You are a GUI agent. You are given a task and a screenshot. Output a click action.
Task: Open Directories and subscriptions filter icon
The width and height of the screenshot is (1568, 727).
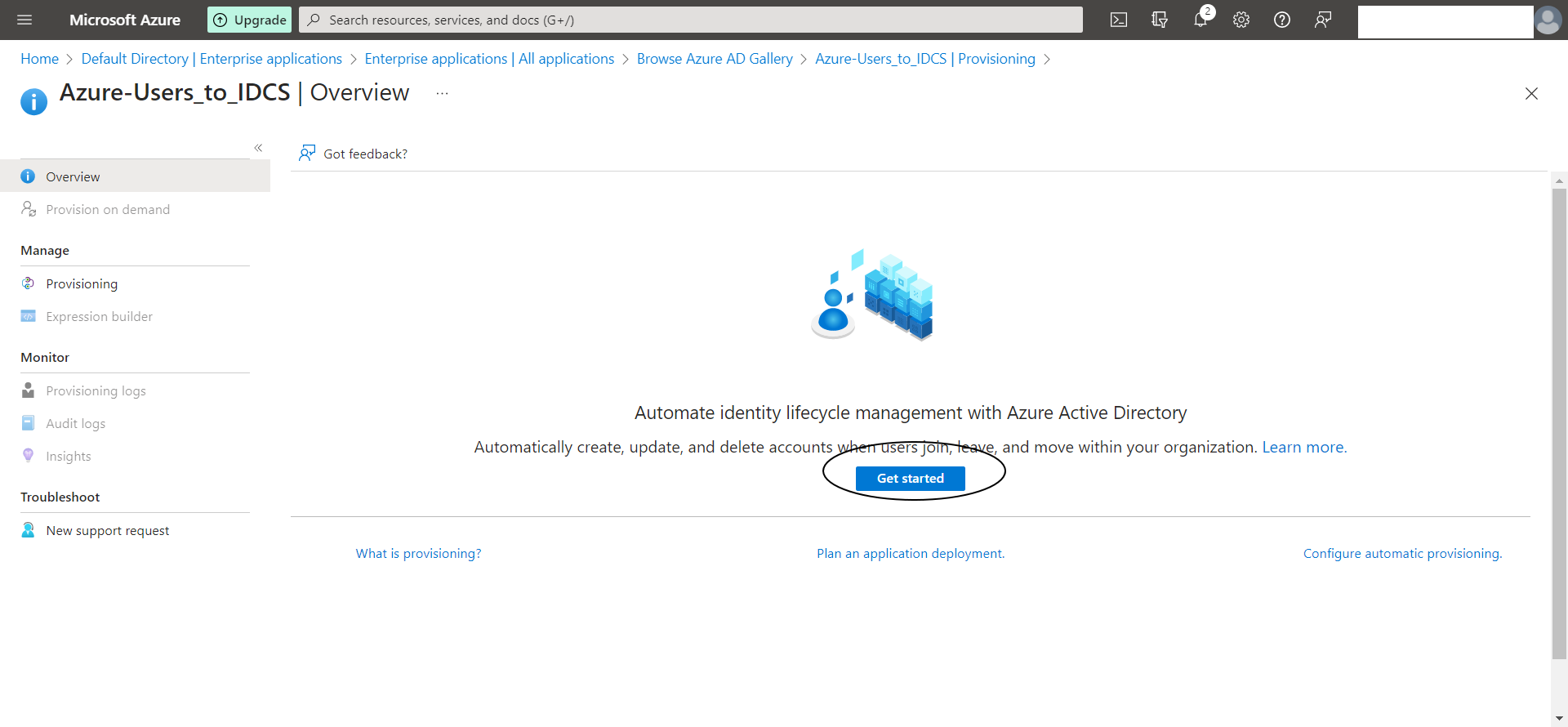pos(1160,20)
